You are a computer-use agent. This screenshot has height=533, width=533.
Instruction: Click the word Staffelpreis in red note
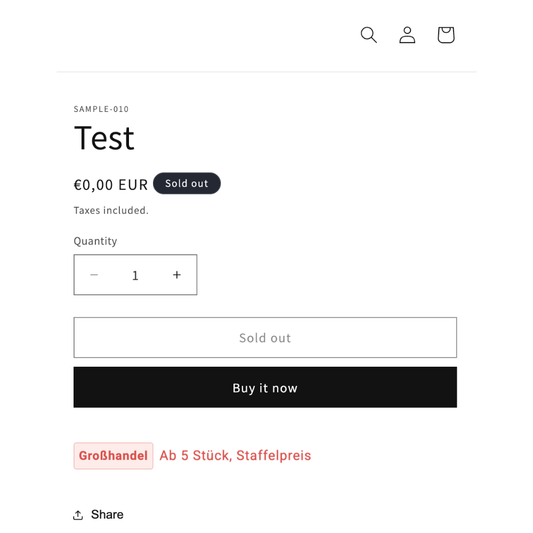coord(274,455)
